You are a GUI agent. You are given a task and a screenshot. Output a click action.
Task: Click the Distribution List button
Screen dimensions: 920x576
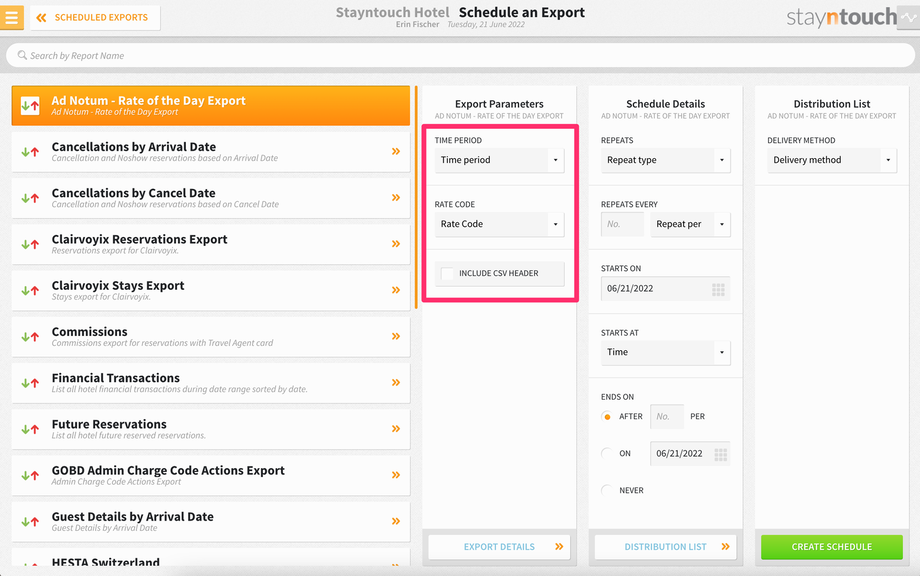(x=665, y=547)
